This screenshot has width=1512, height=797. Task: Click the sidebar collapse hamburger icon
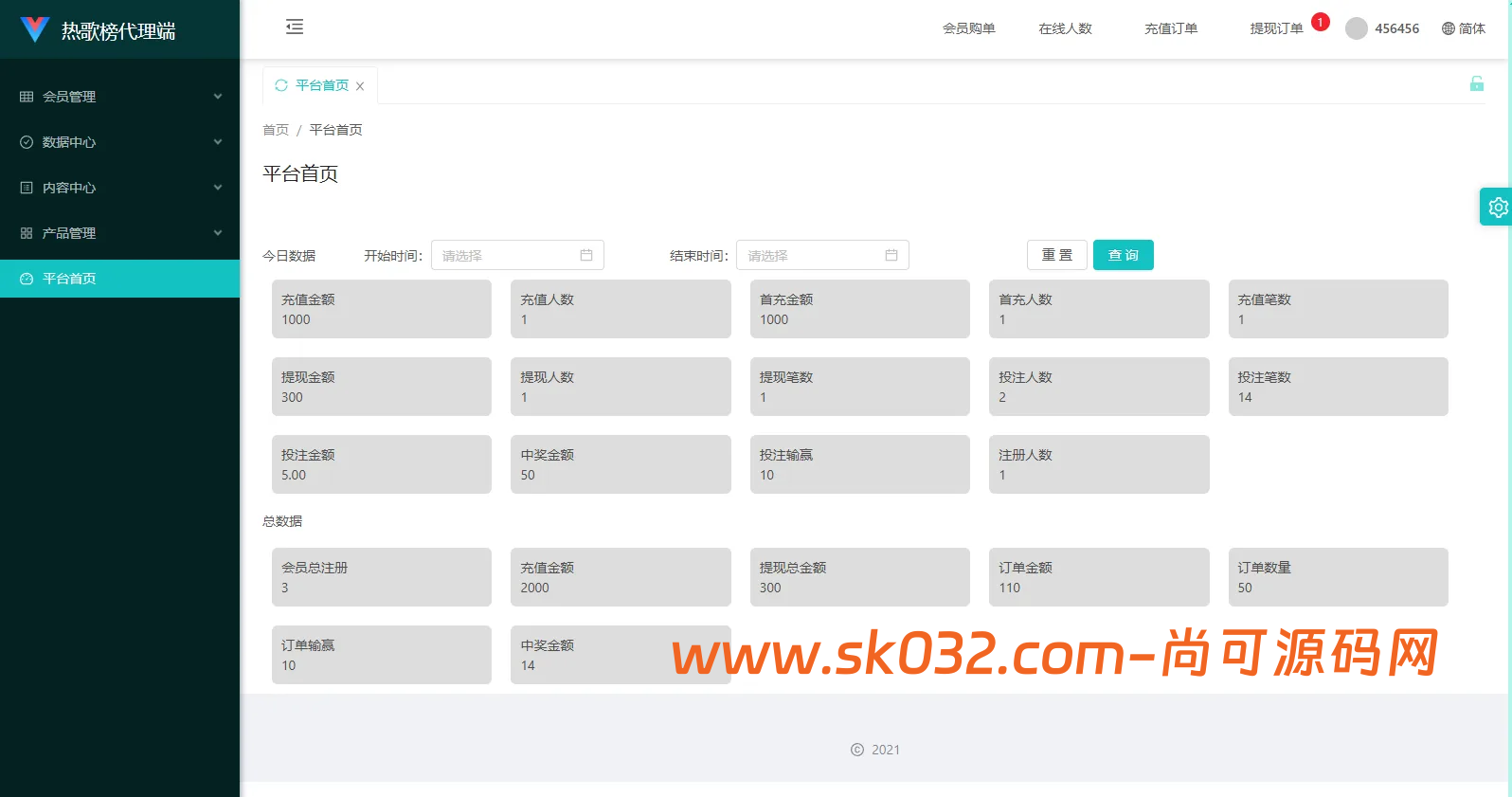(295, 27)
